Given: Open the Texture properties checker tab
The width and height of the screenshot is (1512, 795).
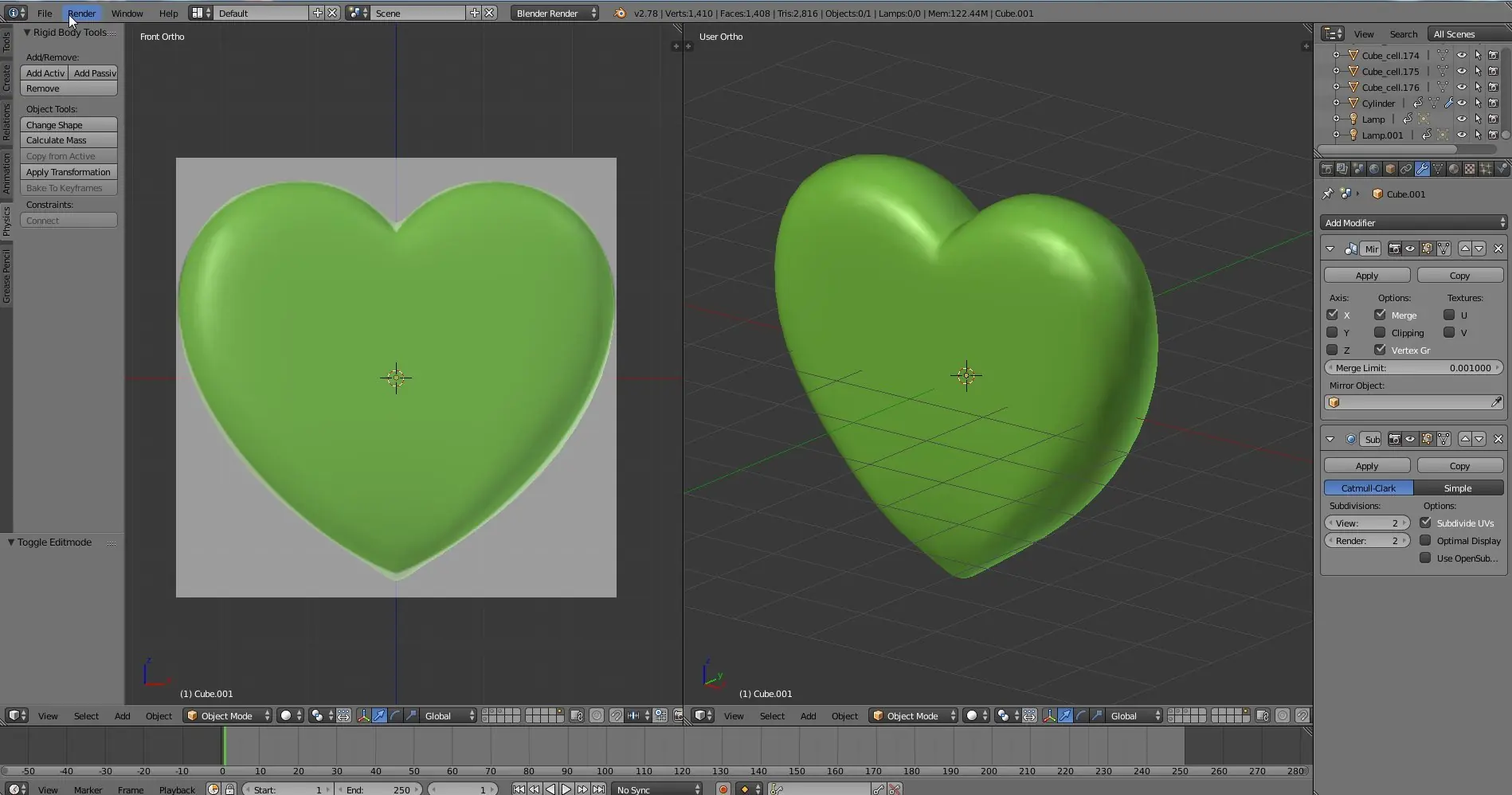Looking at the screenshot, I should (1470, 168).
